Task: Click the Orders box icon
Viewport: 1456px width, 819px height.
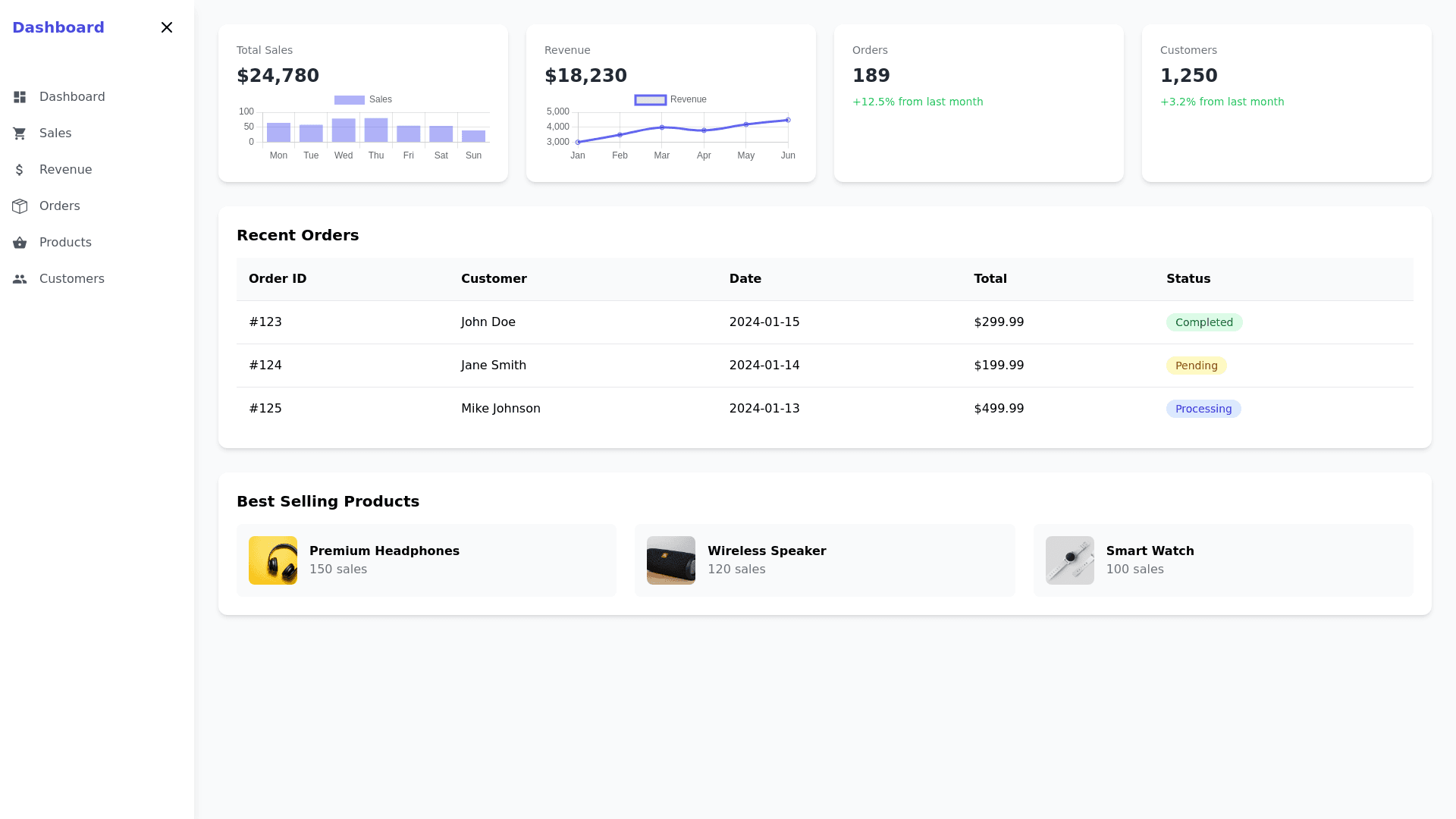Action: (x=20, y=206)
